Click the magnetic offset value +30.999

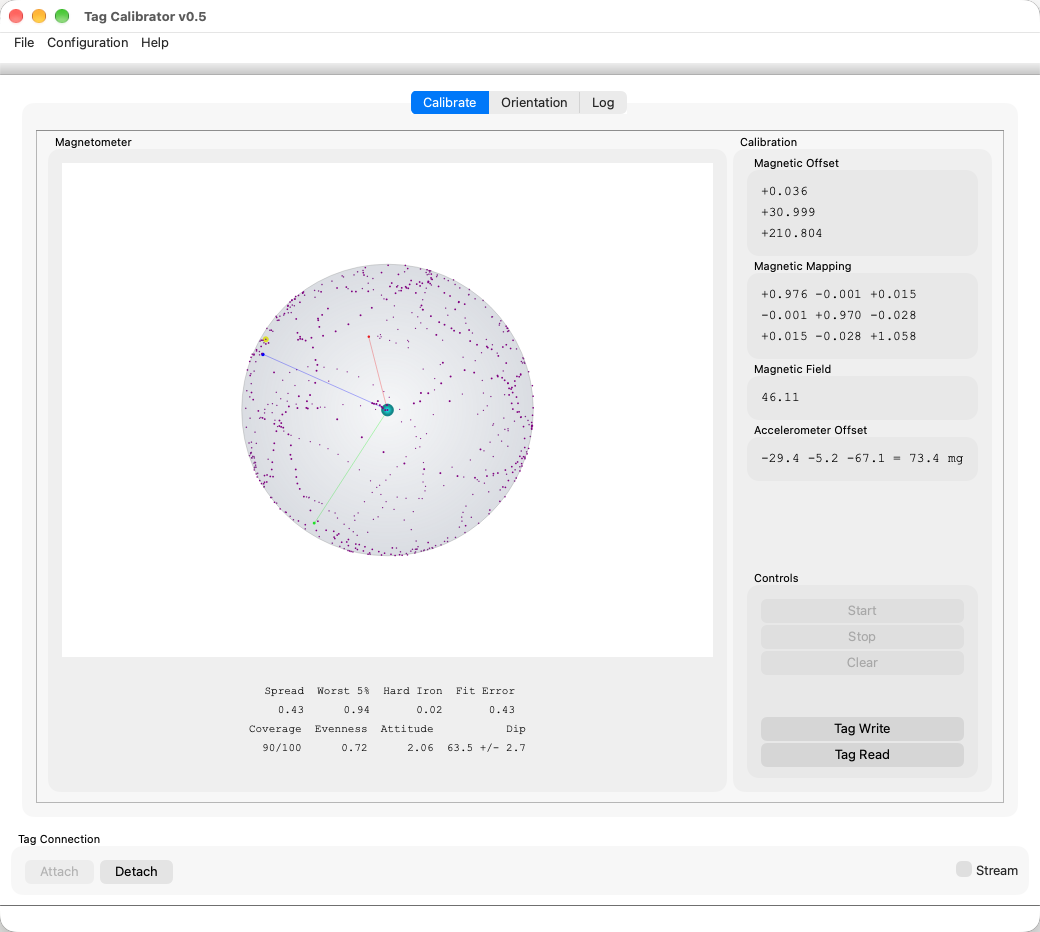tap(788, 212)
